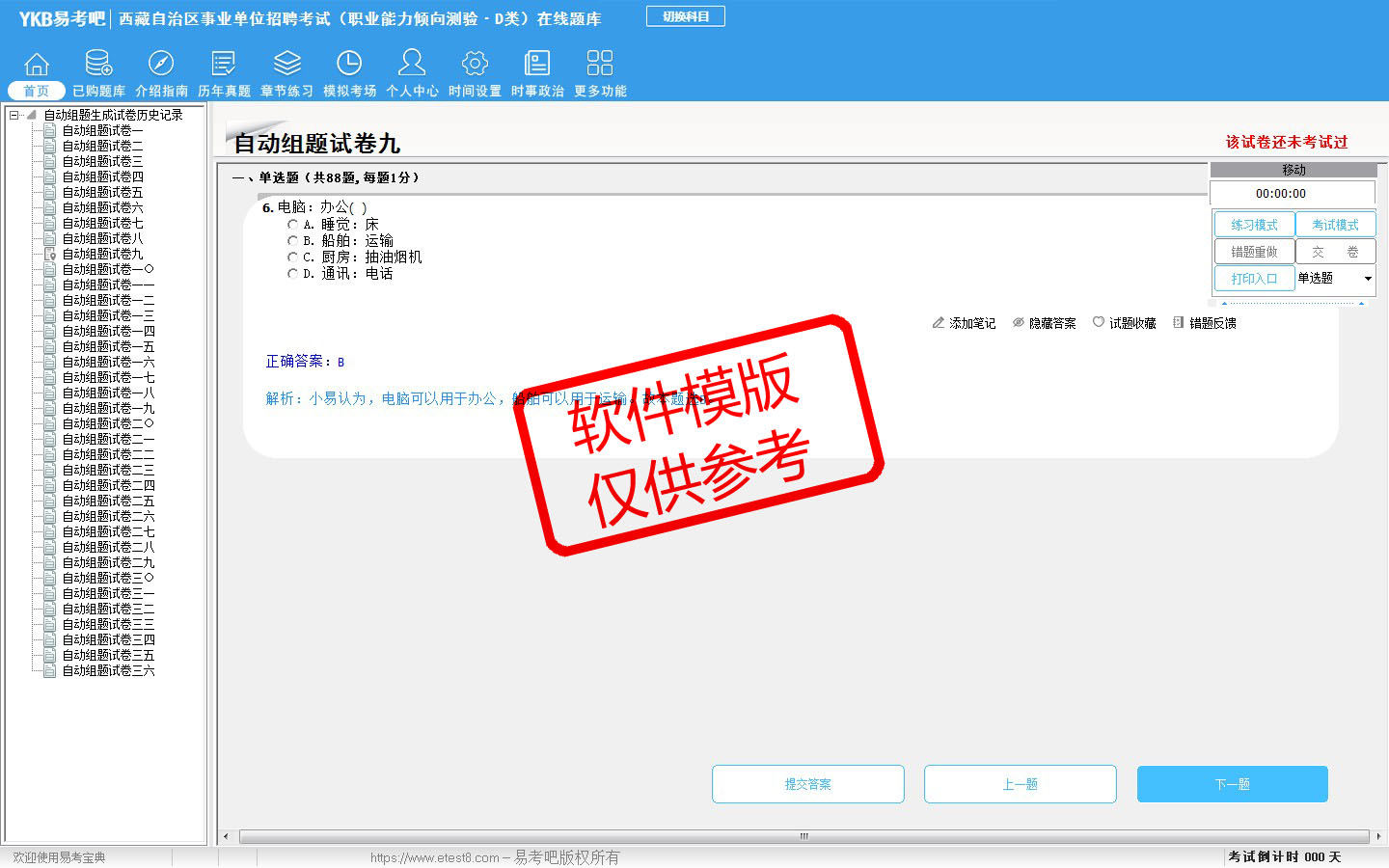Select 自动组题试卷一五 in the tree
1389x868 pixels.
tap(108, 346)
